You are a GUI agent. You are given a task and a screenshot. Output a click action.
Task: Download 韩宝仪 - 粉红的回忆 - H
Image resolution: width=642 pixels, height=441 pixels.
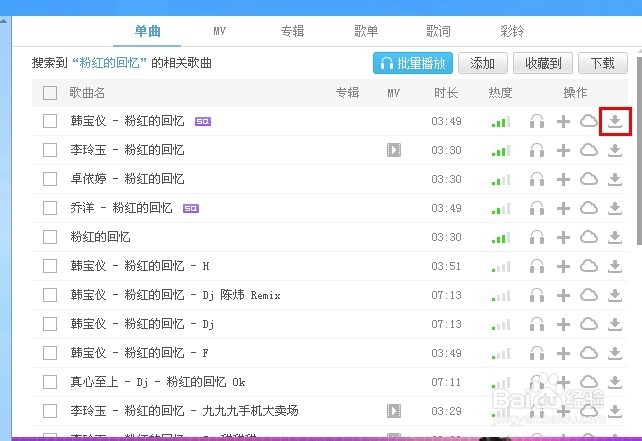coord(615,267)
